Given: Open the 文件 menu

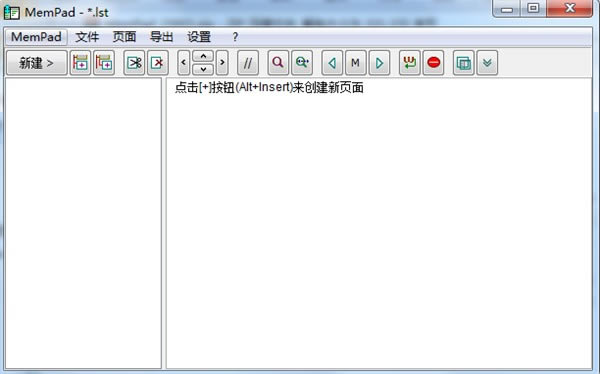Looking at the screenshot, I should 87,37.
